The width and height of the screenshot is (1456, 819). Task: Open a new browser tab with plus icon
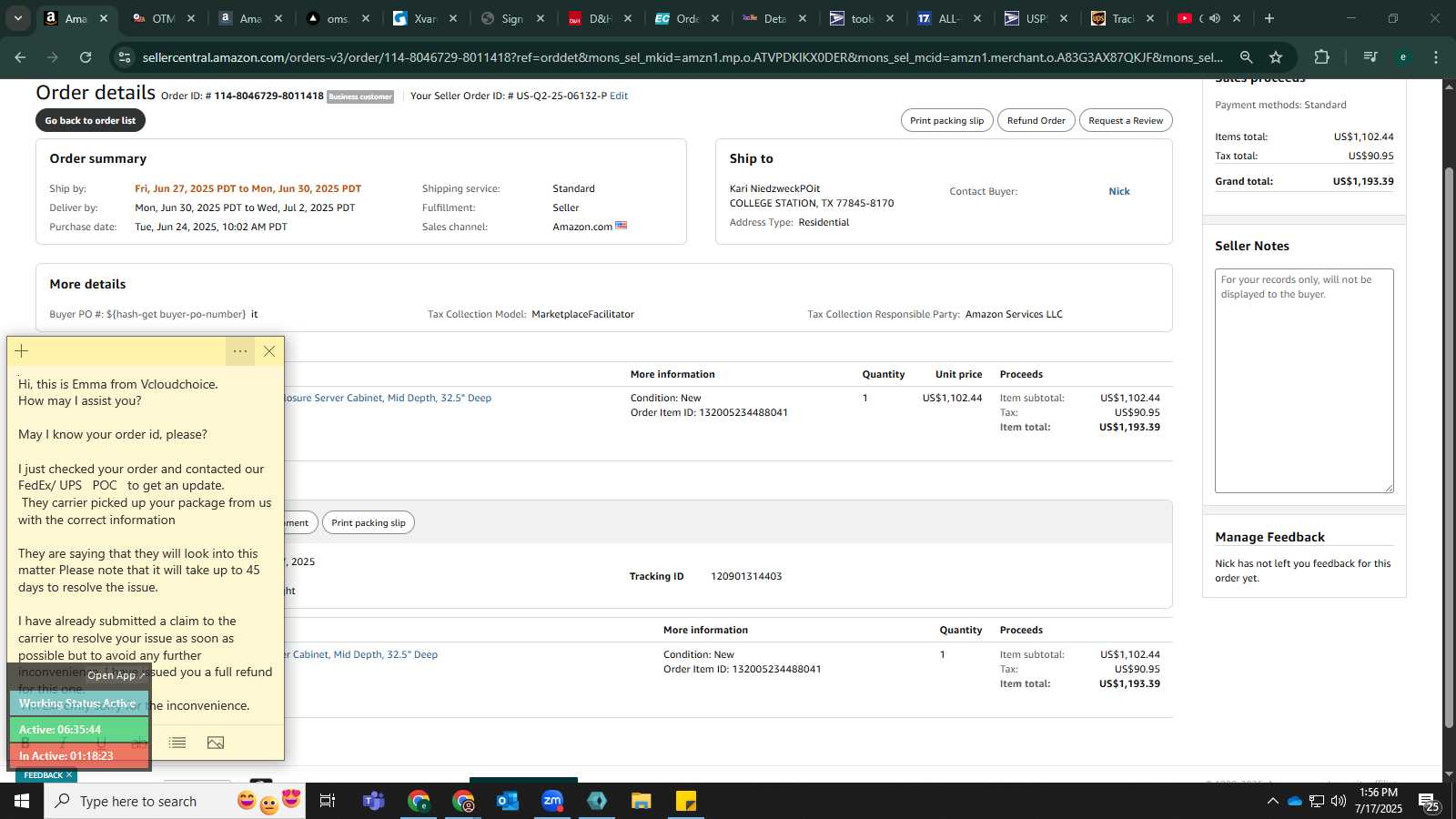click(1269, 18)
